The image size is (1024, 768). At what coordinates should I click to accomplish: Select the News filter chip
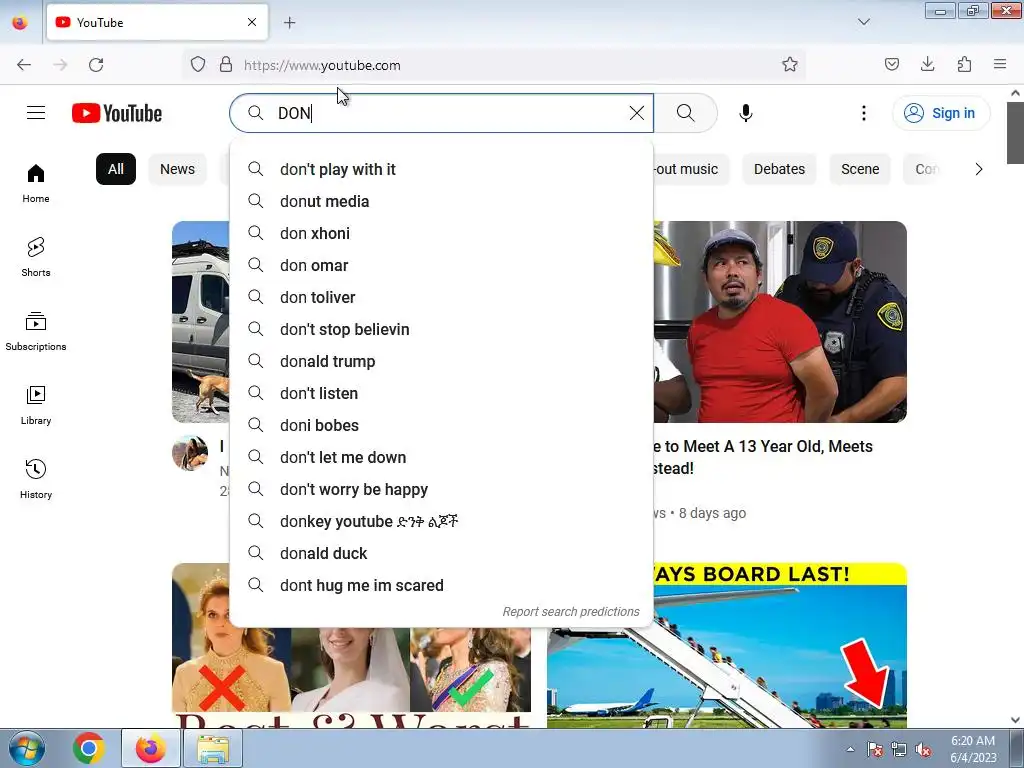[x=178, y=169]
